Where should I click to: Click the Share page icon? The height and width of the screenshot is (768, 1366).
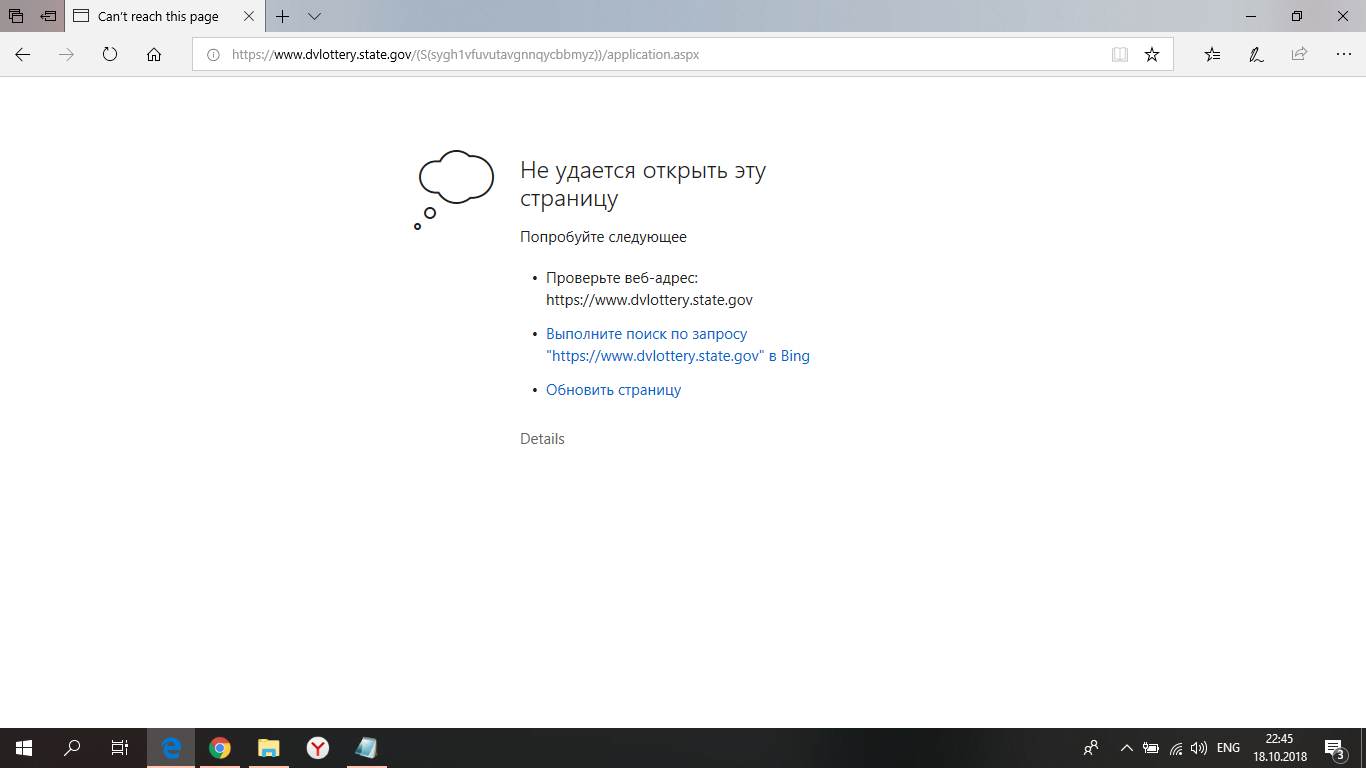pyautogui.click(x=1299, y=55)
